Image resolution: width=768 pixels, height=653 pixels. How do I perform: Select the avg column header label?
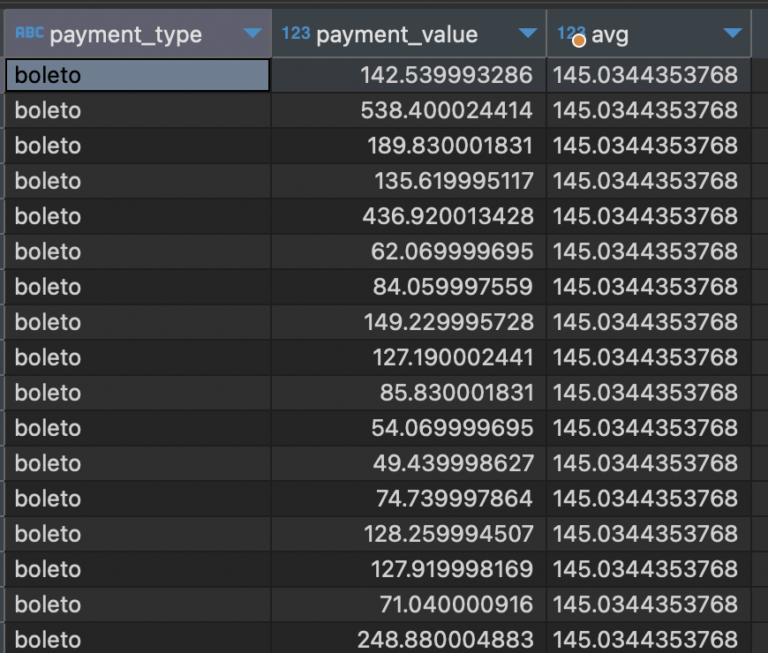609,35
